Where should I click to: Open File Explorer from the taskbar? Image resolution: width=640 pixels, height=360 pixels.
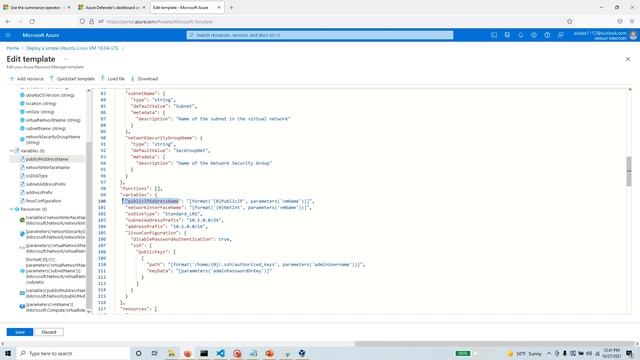click(171, 353)
